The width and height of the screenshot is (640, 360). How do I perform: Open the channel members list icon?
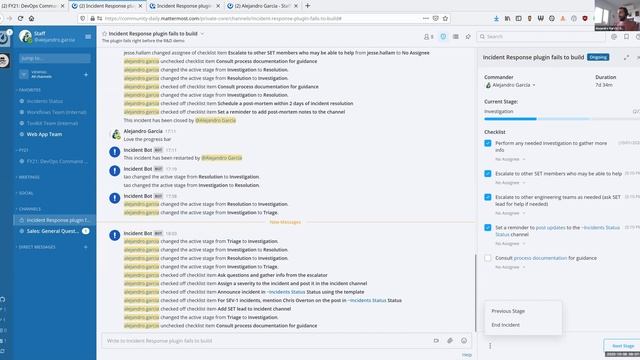point(428,37)
